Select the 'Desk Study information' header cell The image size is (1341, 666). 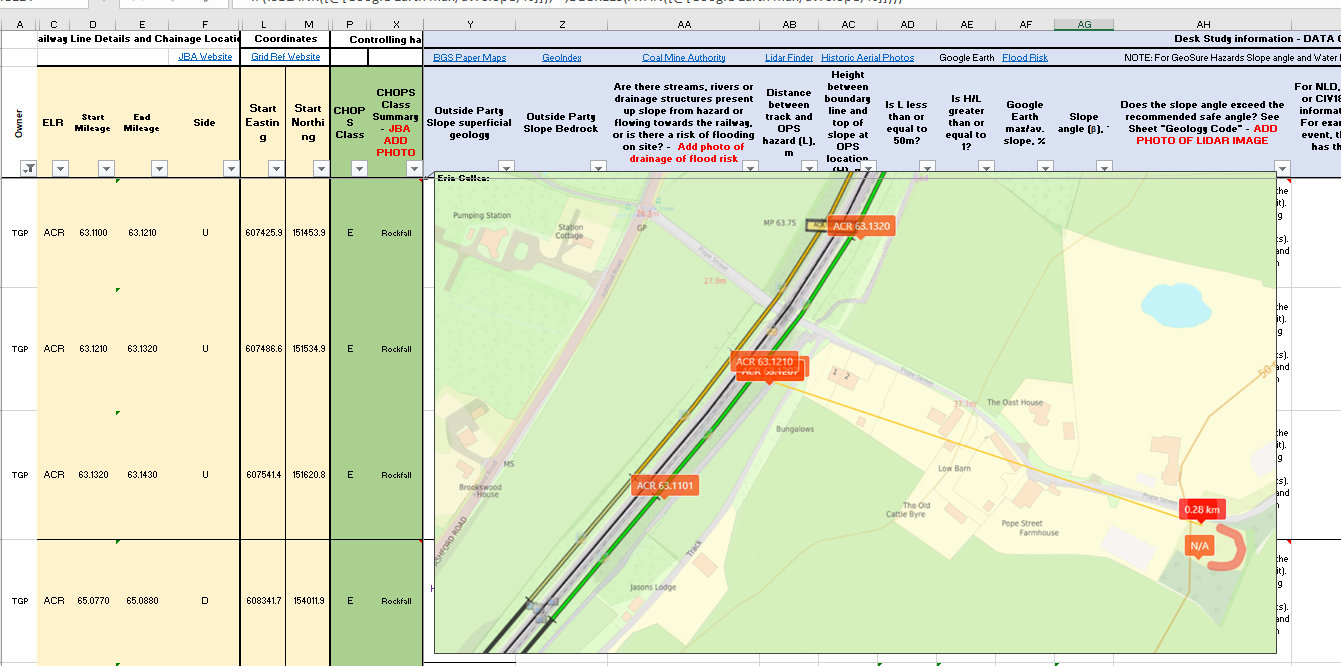[x=1257, y=39]
